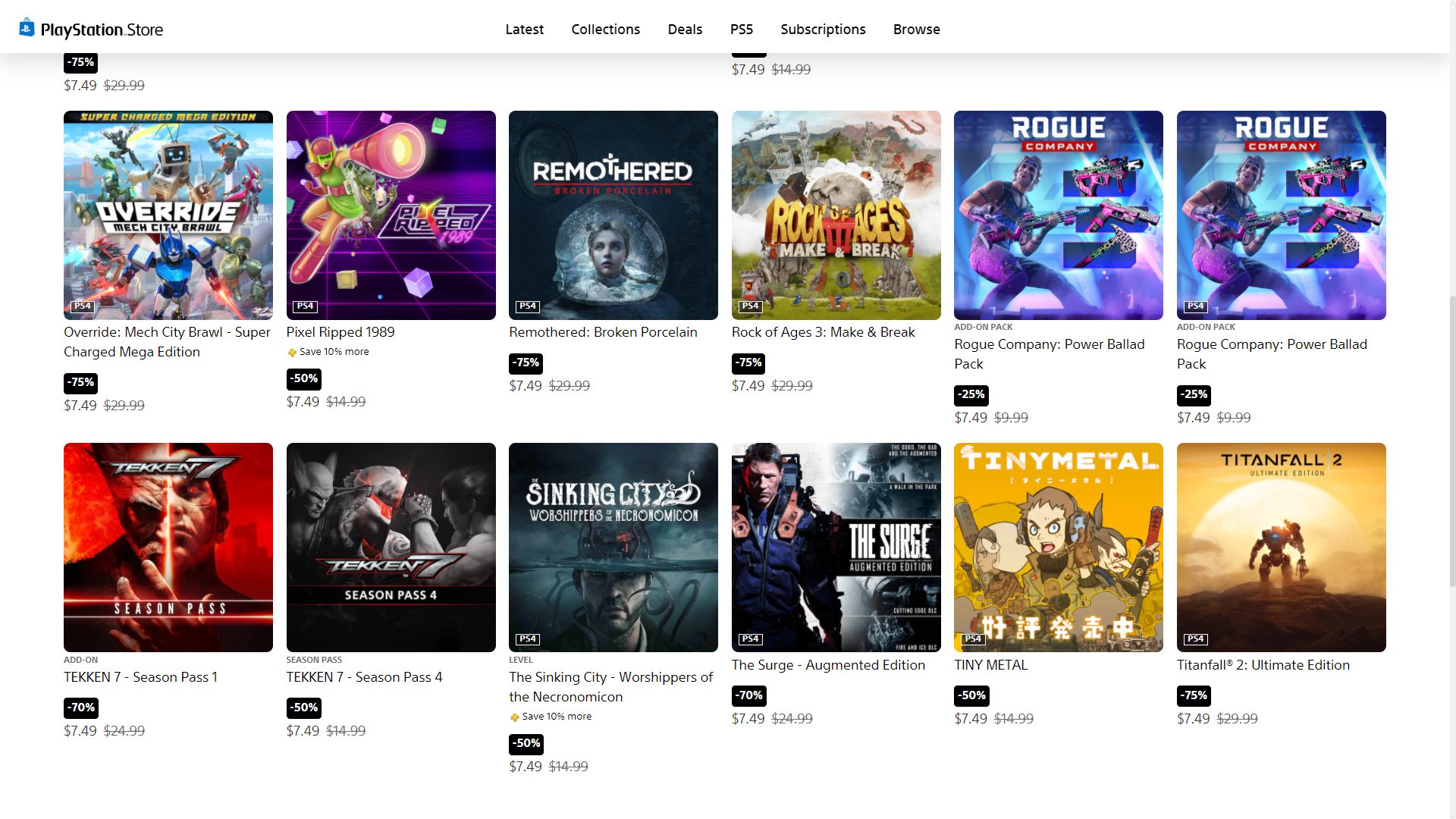Click the -50% badge under TINY METAL
This screenshot has height=819, width=1456.
971,696
